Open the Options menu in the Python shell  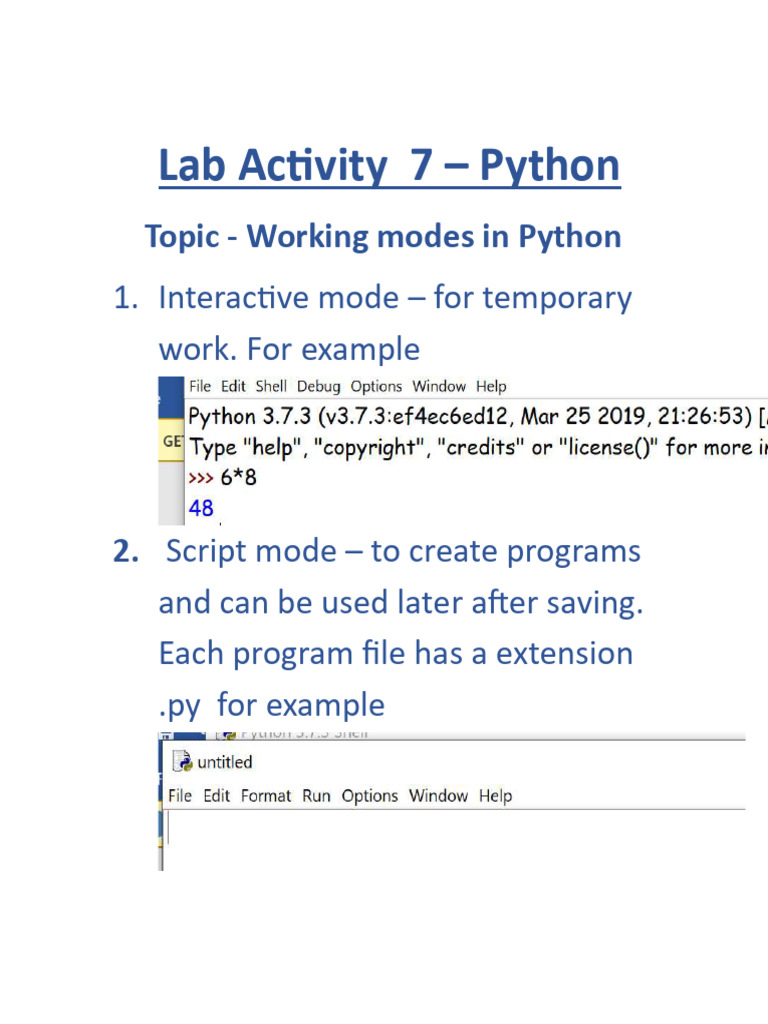coord(376,386)
